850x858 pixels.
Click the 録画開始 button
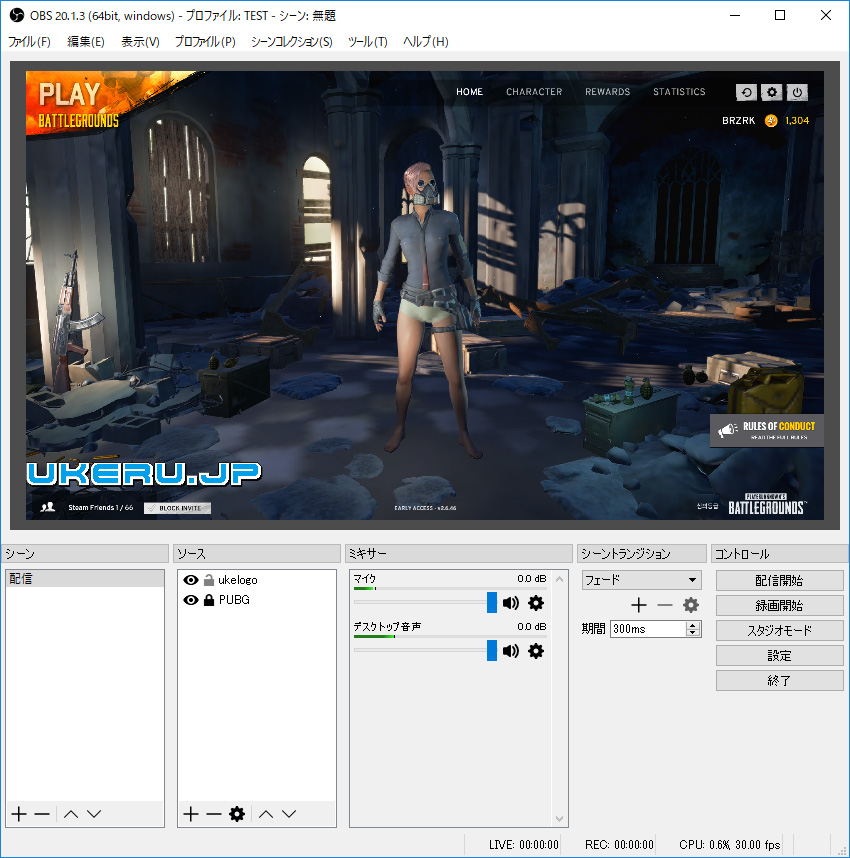779,605
